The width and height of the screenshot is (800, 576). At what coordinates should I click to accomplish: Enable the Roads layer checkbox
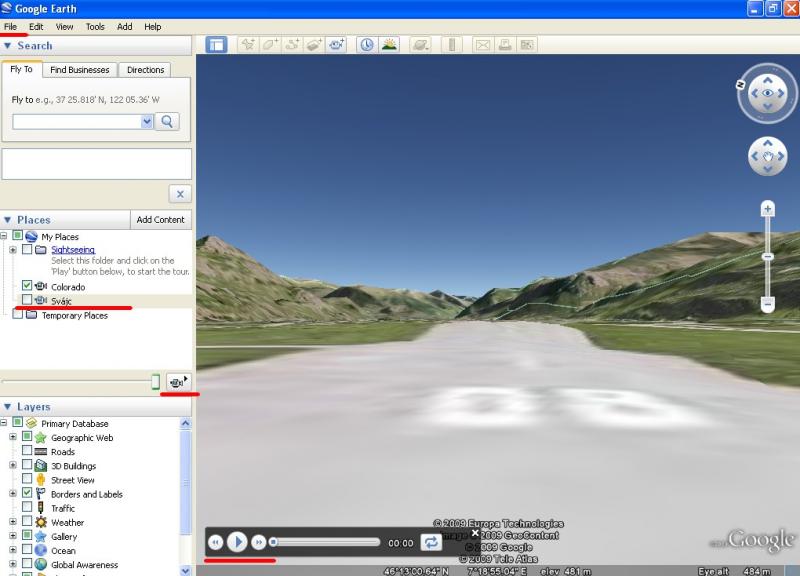point(27,452)
